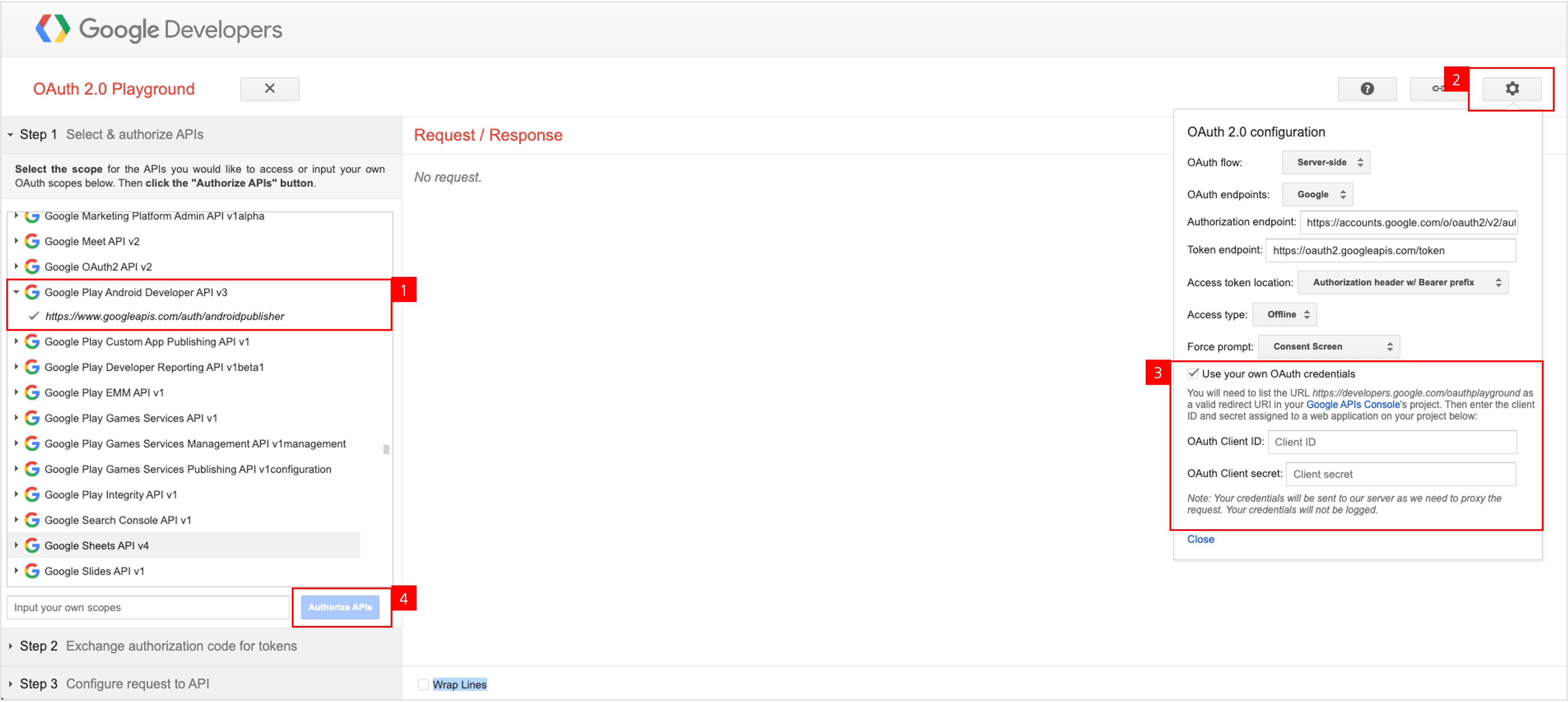Click the Google icon of Google Play EMM API v1
The image size is (1568, 702).
32,393
